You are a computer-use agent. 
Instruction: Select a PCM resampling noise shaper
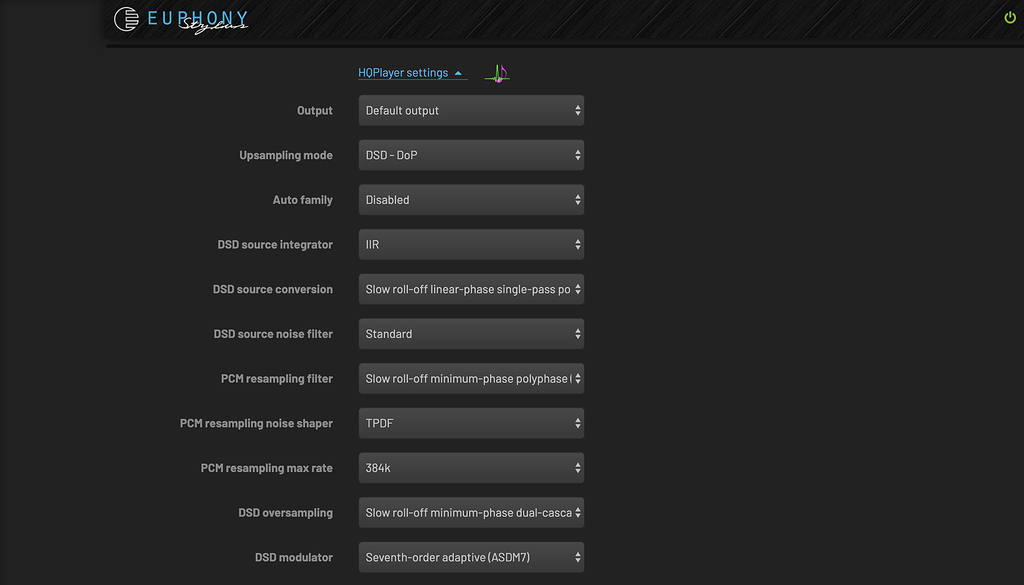point(470,423)
